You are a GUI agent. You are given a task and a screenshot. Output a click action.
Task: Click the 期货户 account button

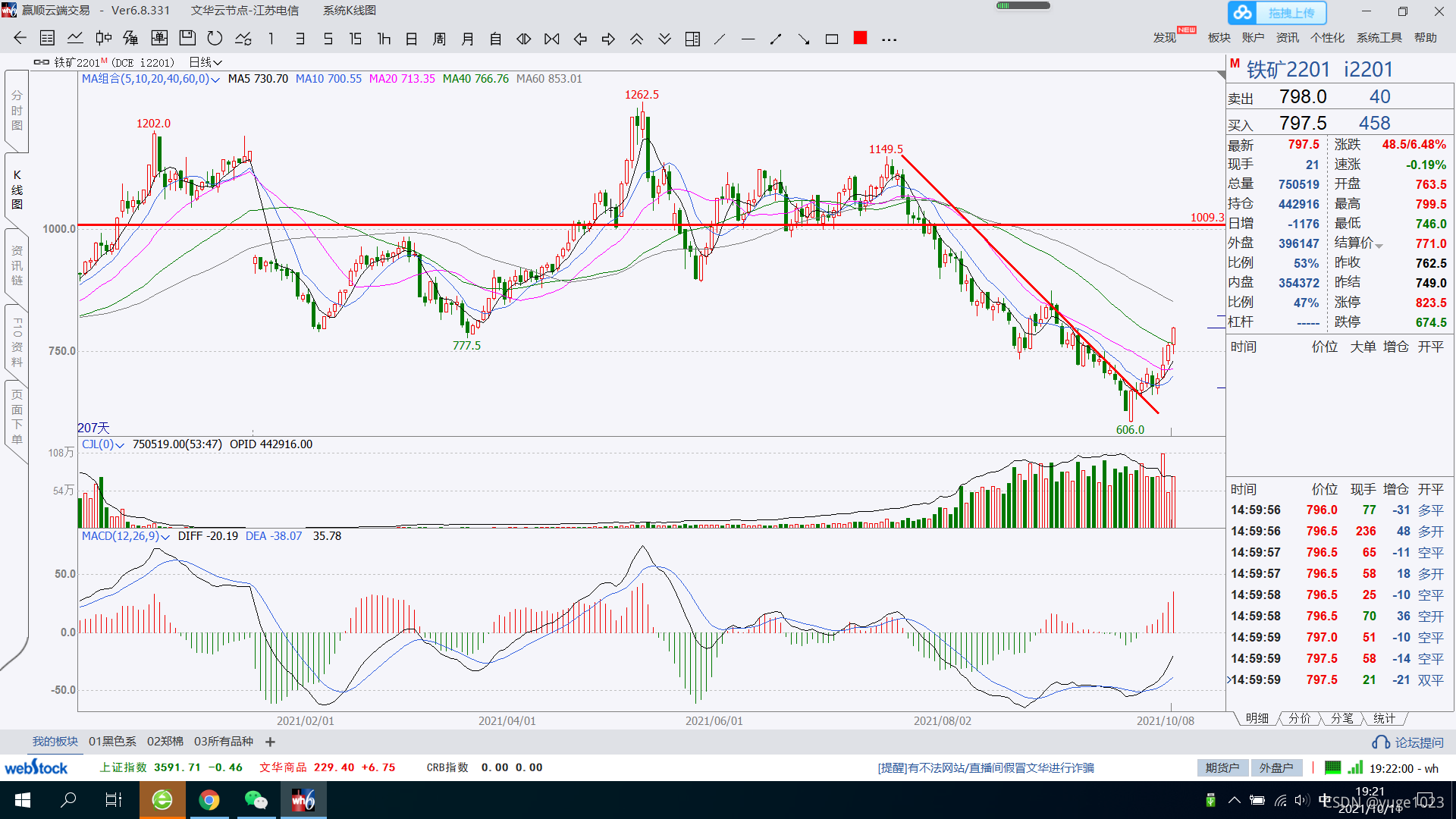click(1222, 767)
